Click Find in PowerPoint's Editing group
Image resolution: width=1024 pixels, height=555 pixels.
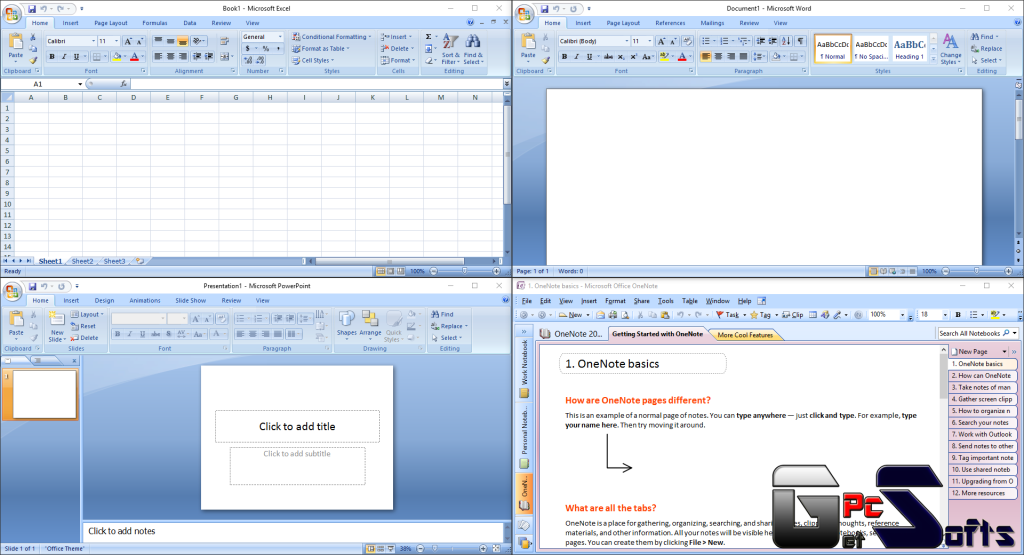(442, 315)
